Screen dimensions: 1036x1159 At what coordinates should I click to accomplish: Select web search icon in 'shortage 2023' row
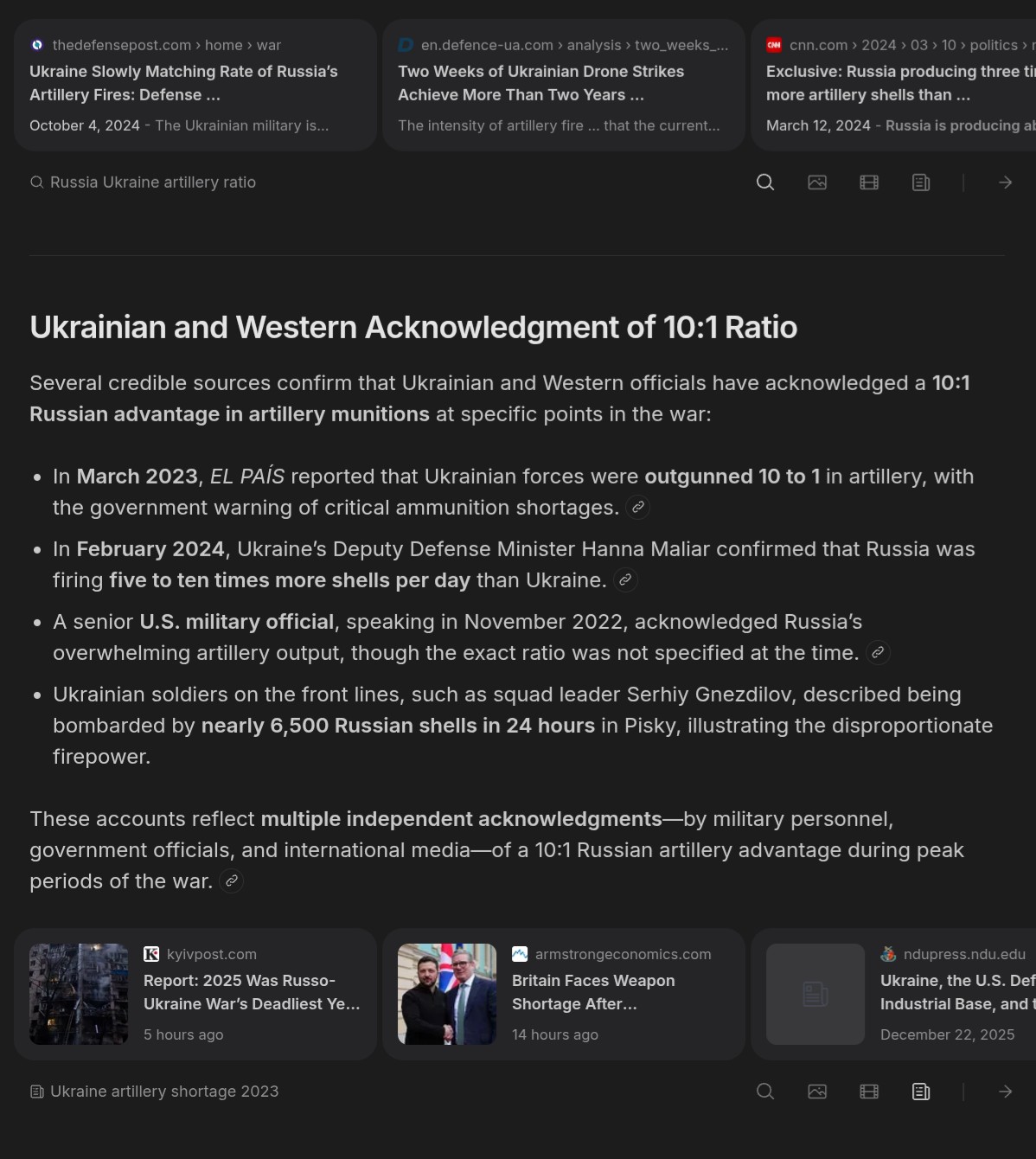pos(765,1092)
